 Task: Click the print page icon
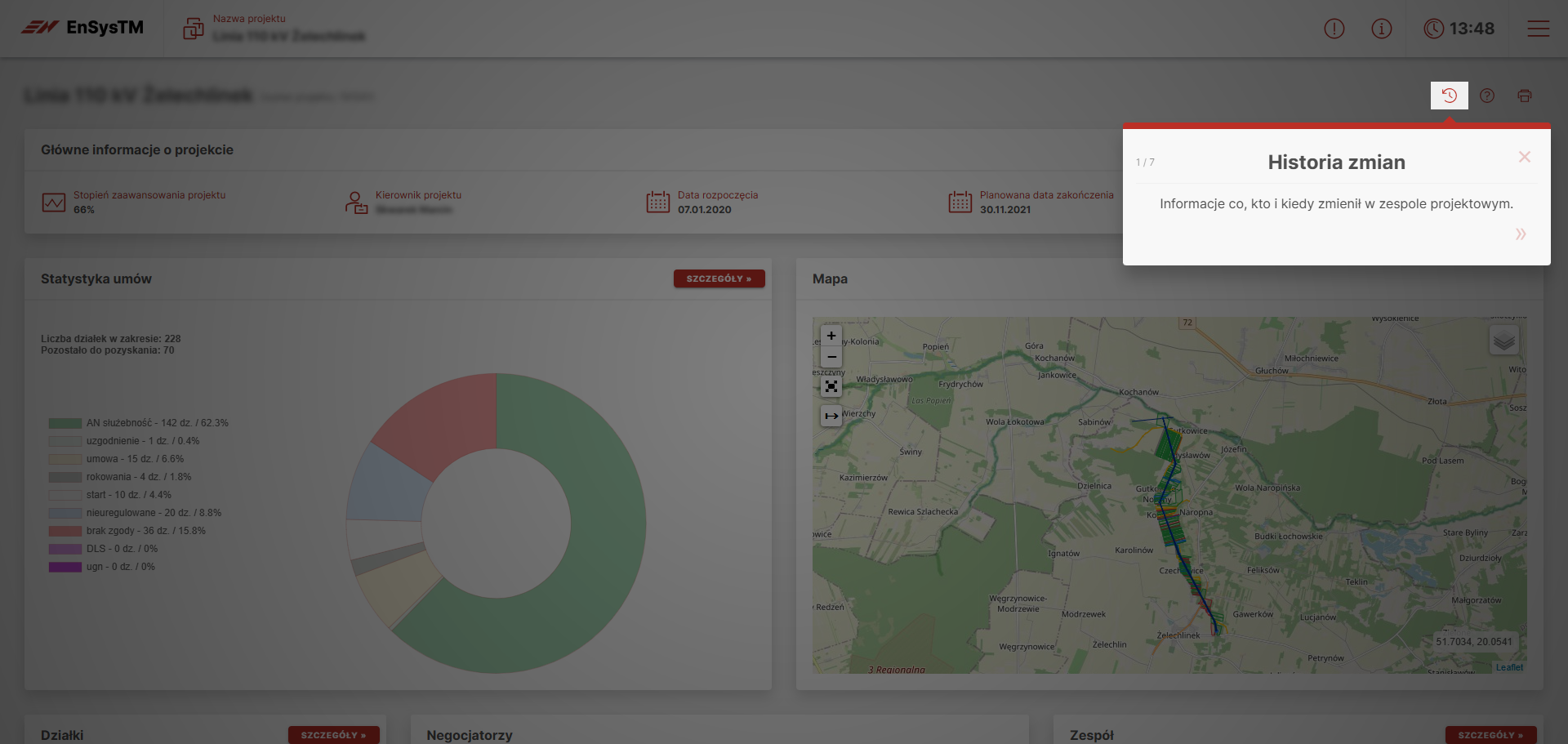(x=1524, y=96)
